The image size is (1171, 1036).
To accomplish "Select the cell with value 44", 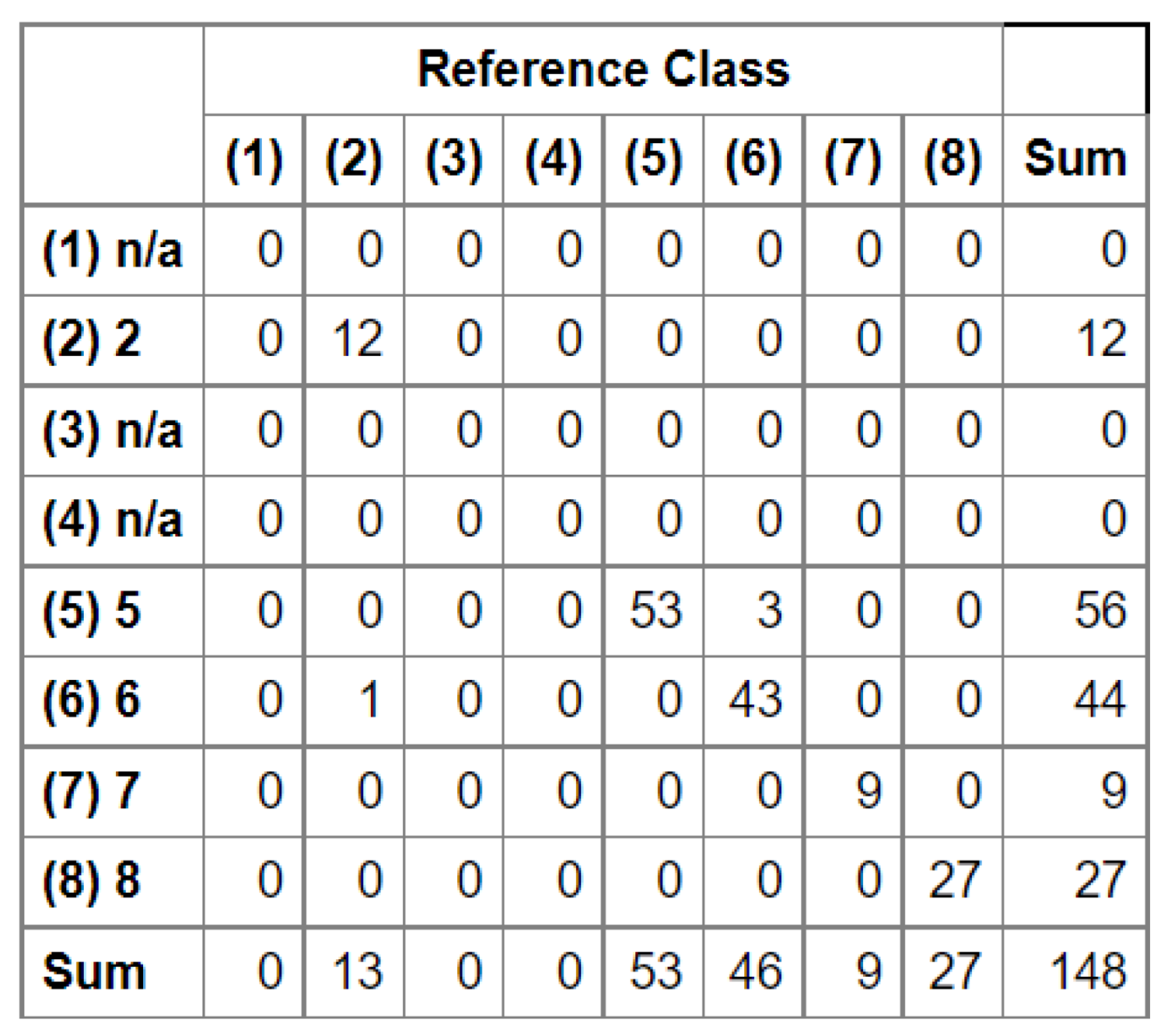I will 1099,700.
